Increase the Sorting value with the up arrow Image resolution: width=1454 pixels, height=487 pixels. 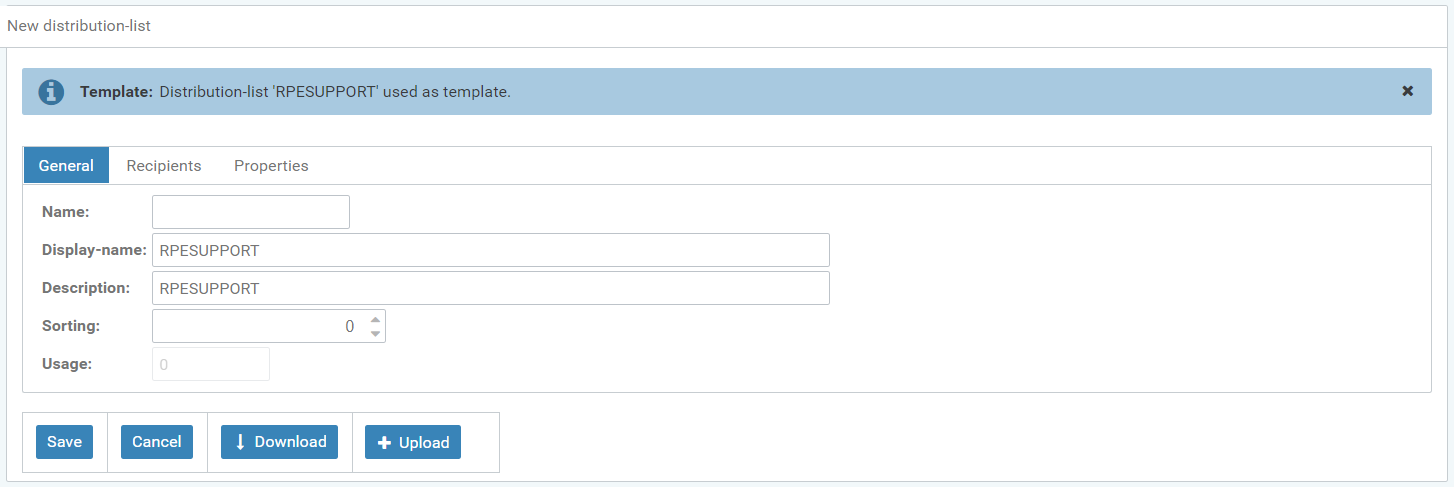375,319
